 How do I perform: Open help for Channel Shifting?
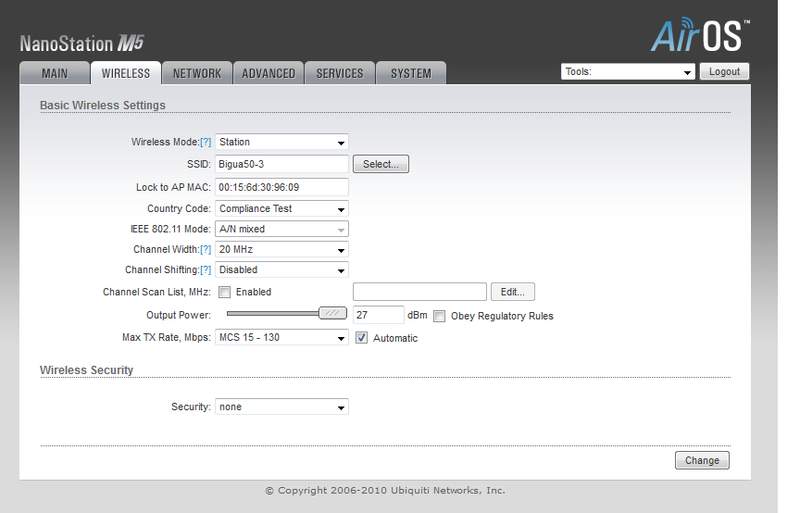pyautogui.click(x=206, y=270)
